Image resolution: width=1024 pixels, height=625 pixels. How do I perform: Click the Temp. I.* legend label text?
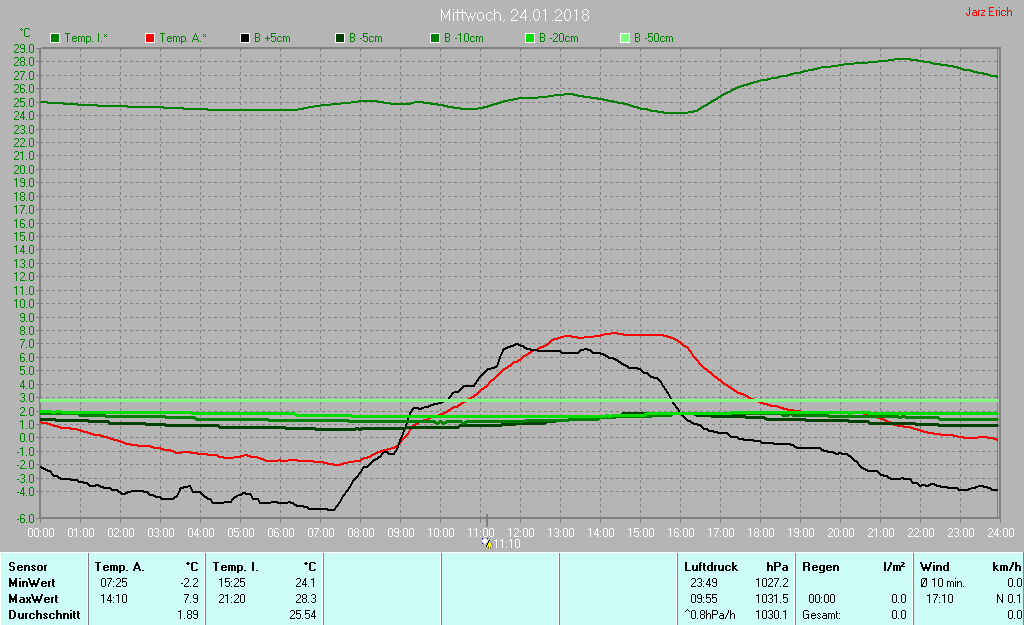click(x=85, y=38)
